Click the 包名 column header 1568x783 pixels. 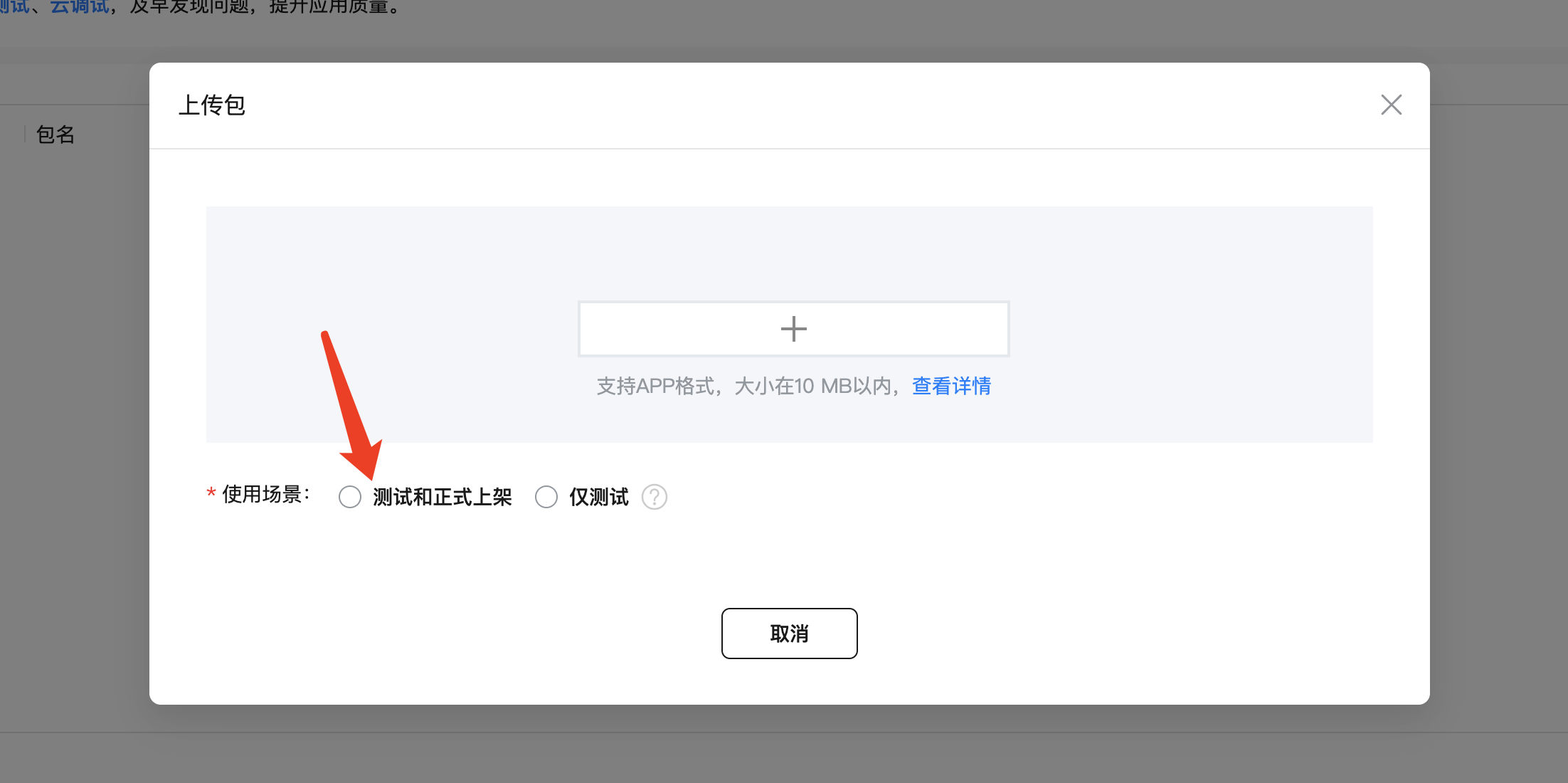pyautogui.click(x=55, y=135)
